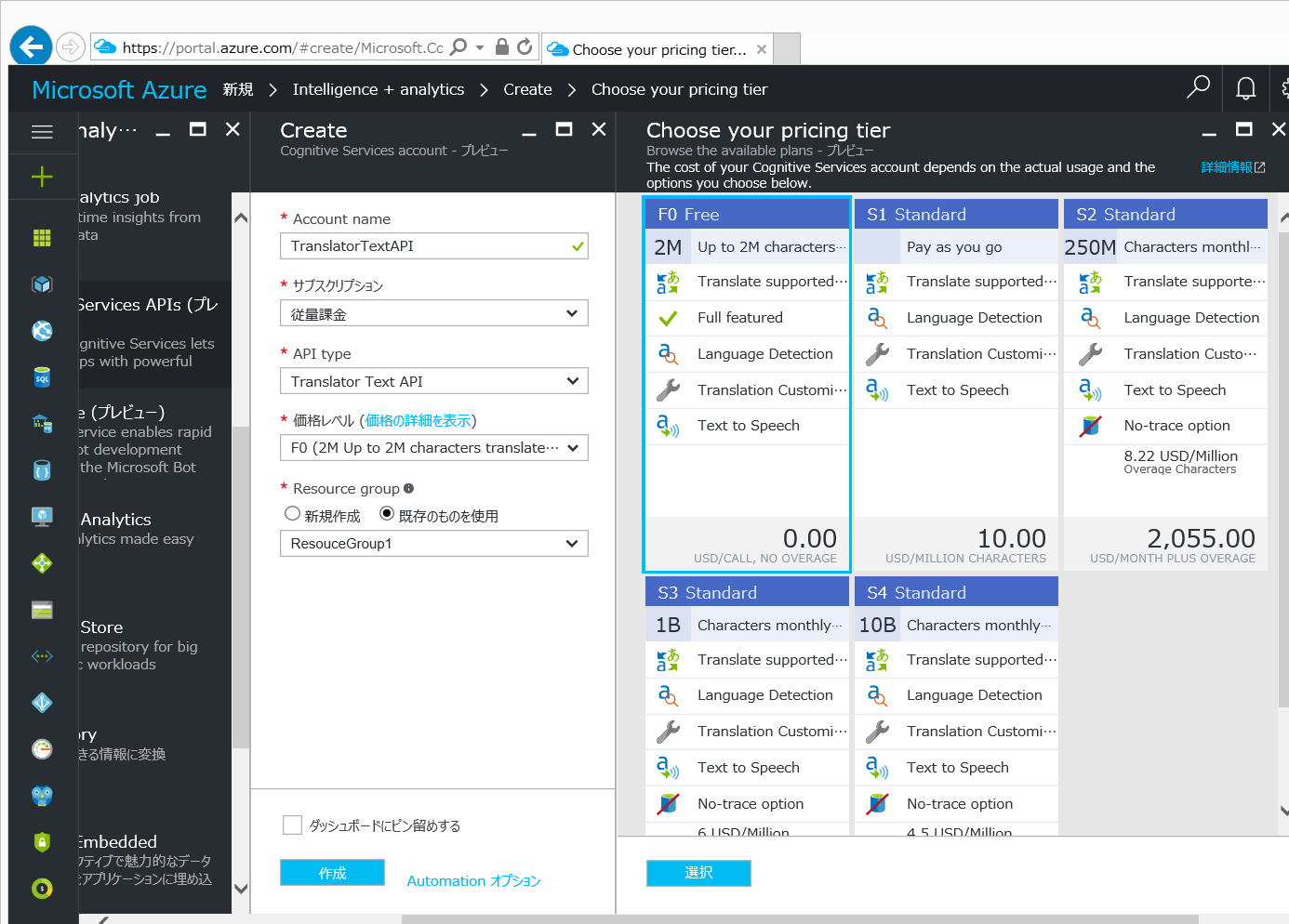Click breadcrumb Intelligence + analytics
This screenshot has width=1289, height=924.
click(x=379, y=89)
